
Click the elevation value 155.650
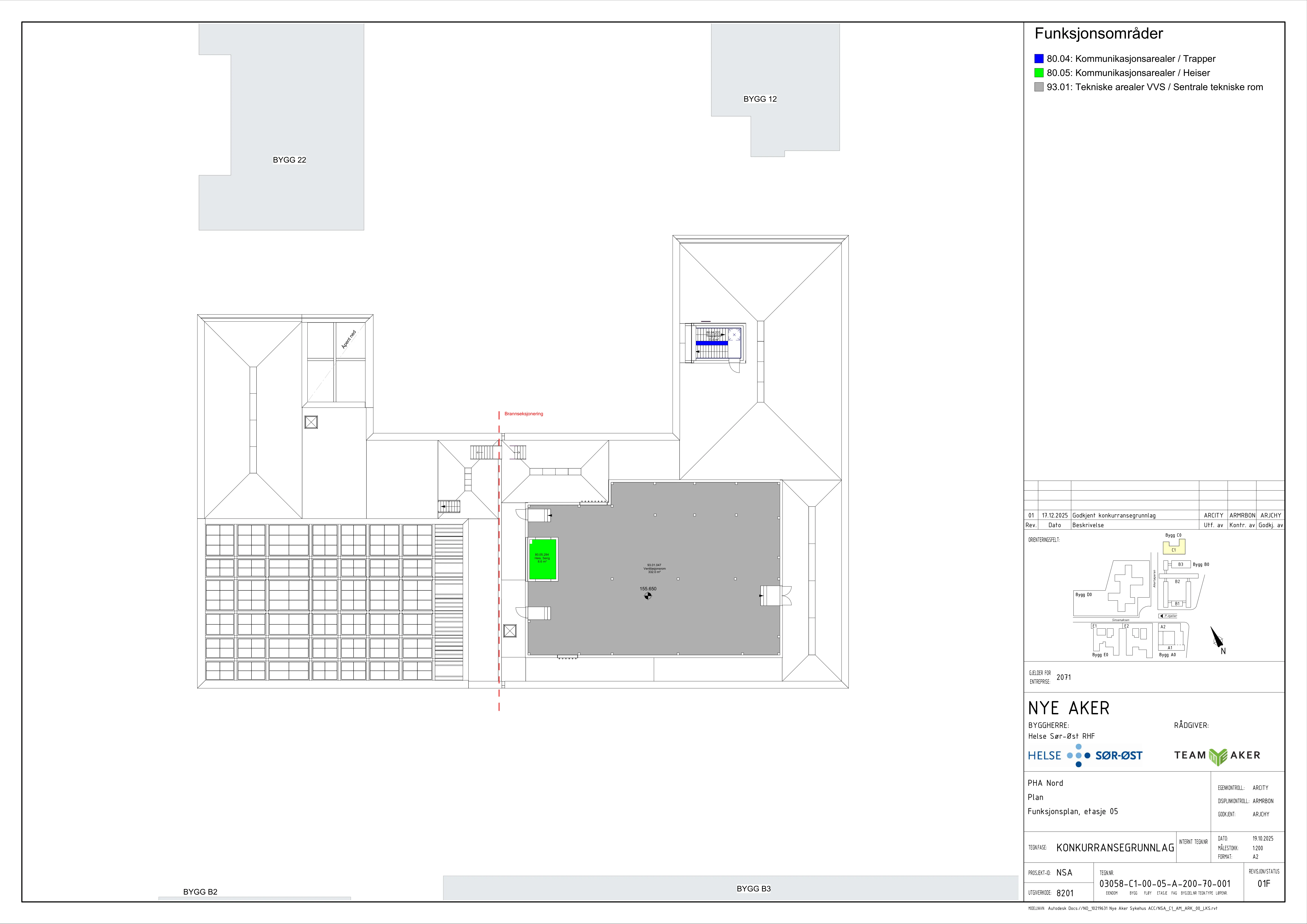[648, 589]
